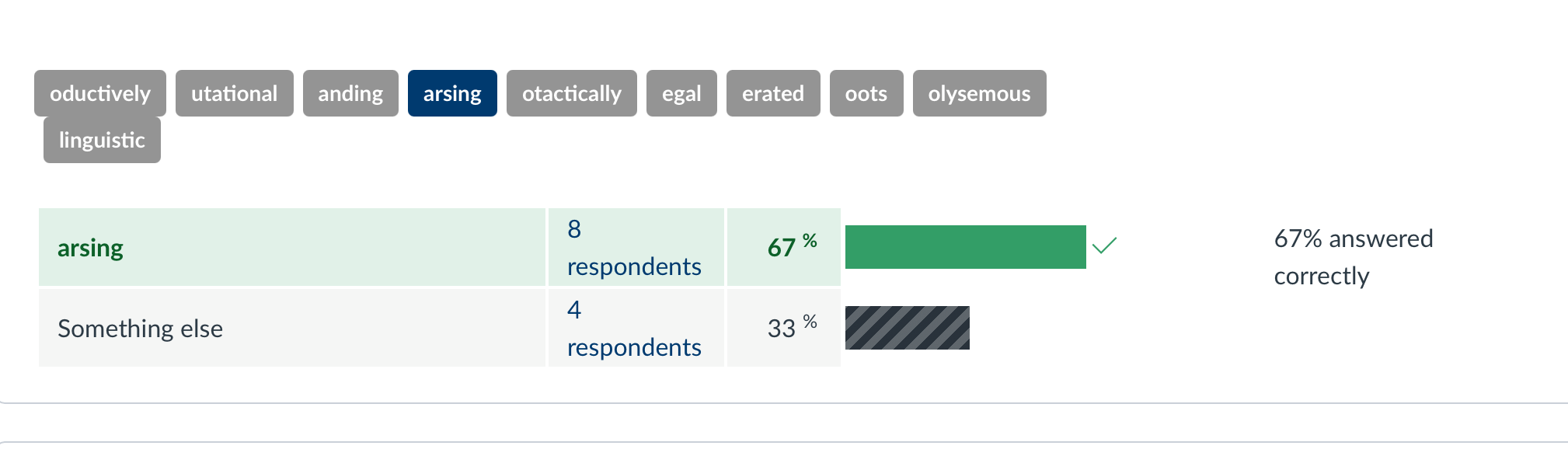The width and height of the screenshot is (1568, 463).
Task: Click the 'Something else' answer row
Action: click(x=141, y=329)
